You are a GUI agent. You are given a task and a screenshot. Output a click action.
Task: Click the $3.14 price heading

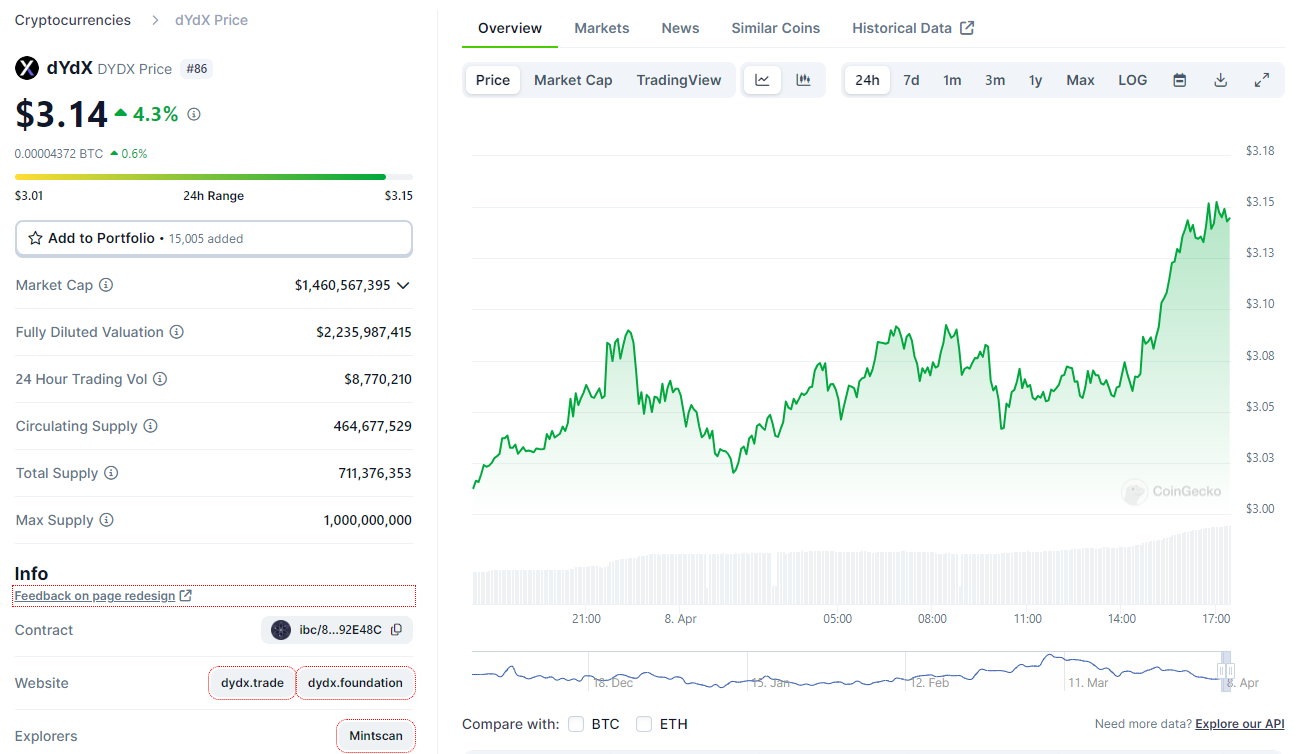point(61,114)
